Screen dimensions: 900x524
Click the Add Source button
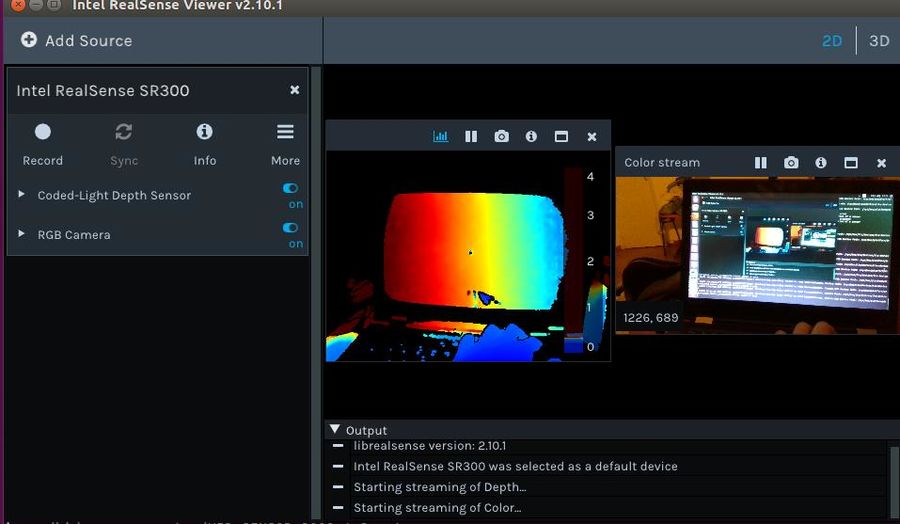click(77, 41)
